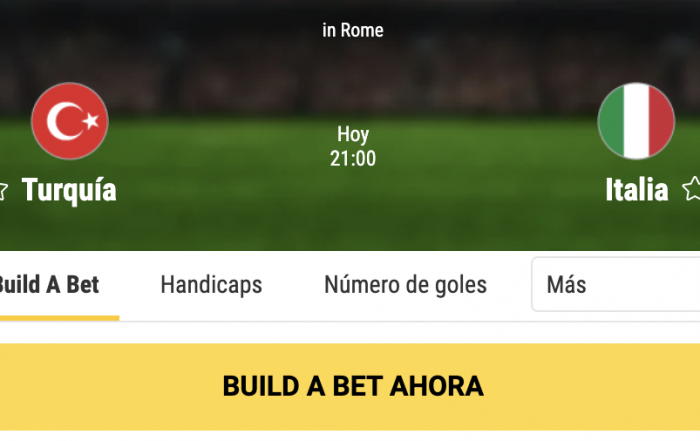Click the green stripe of the Italian flag
Screen dimensions: 700x441
[611, 121]
